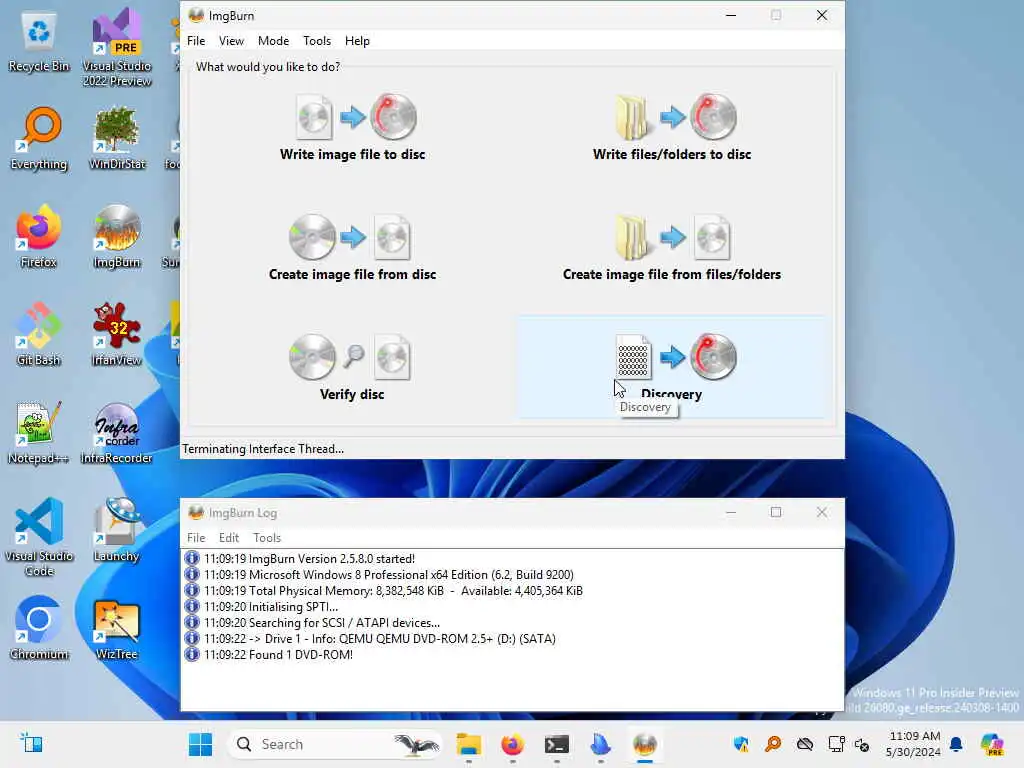Select Firefox desktop shortcut
The height and width of the screenshot is (768, 1024).
pyautogui.click(x=39, y=236)
